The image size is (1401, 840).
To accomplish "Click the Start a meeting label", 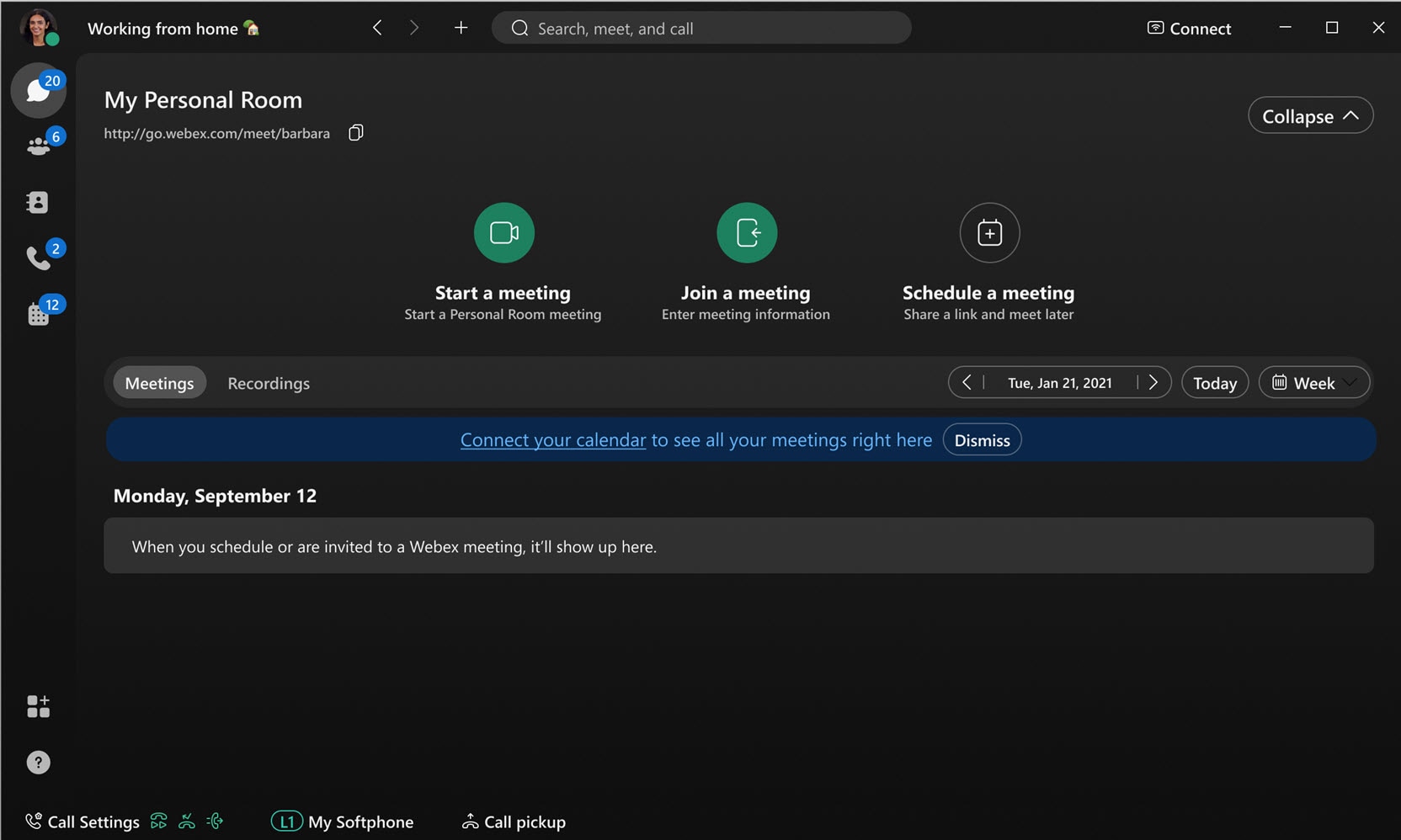I will click(x=503, y=293).
